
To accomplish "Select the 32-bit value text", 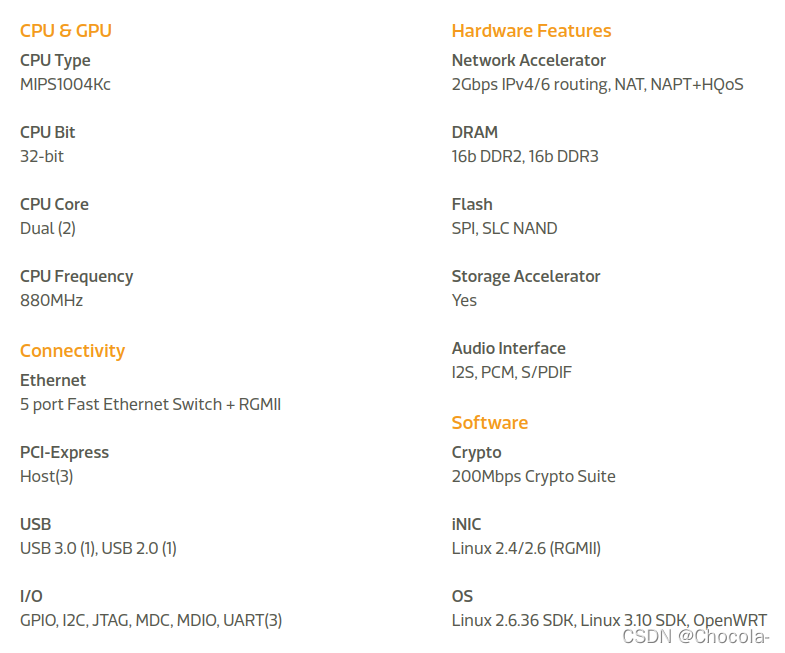I will coord(42,156).
